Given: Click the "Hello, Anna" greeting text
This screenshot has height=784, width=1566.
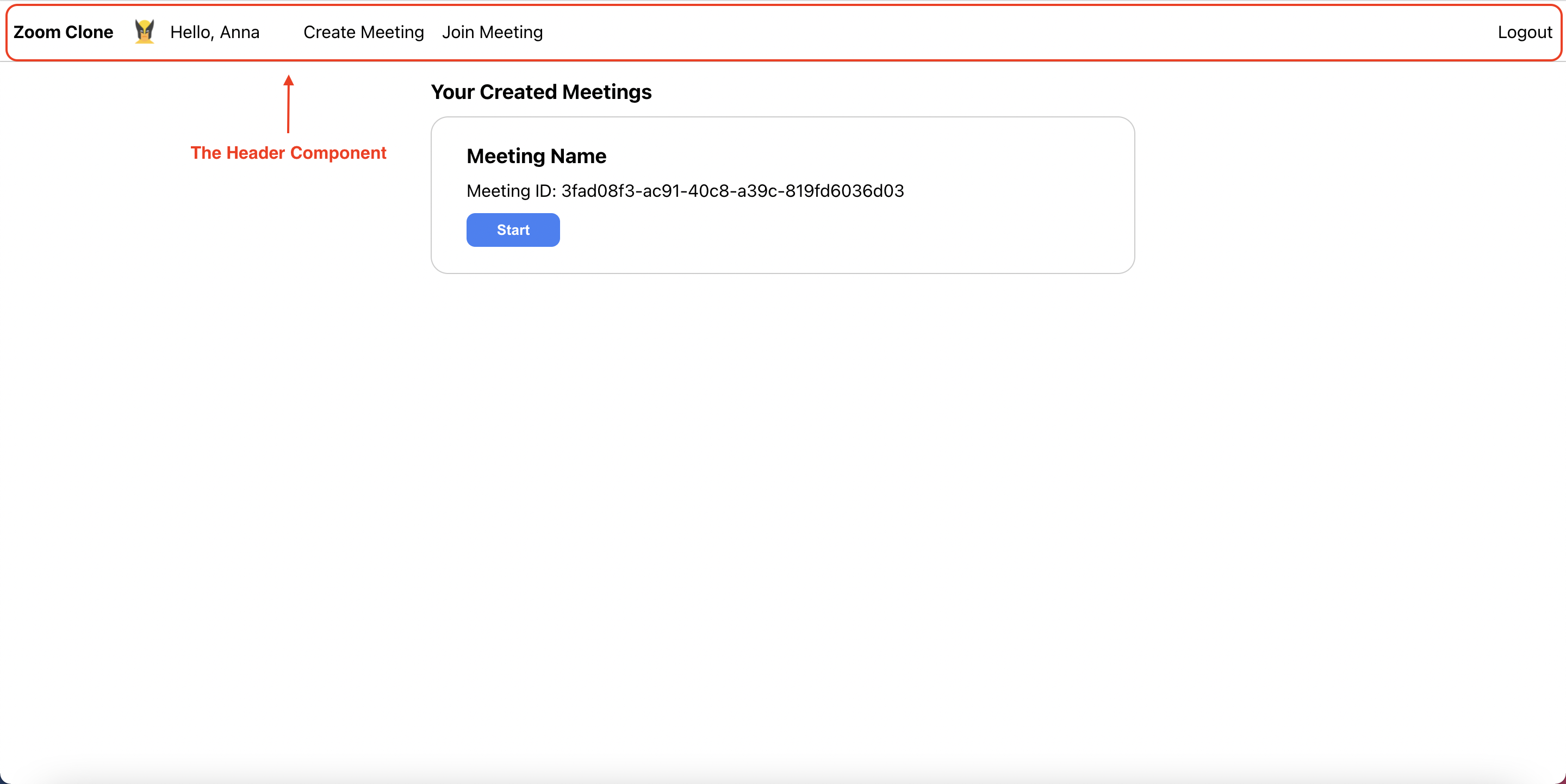Looking at the screenshot, I should point(215,32).
